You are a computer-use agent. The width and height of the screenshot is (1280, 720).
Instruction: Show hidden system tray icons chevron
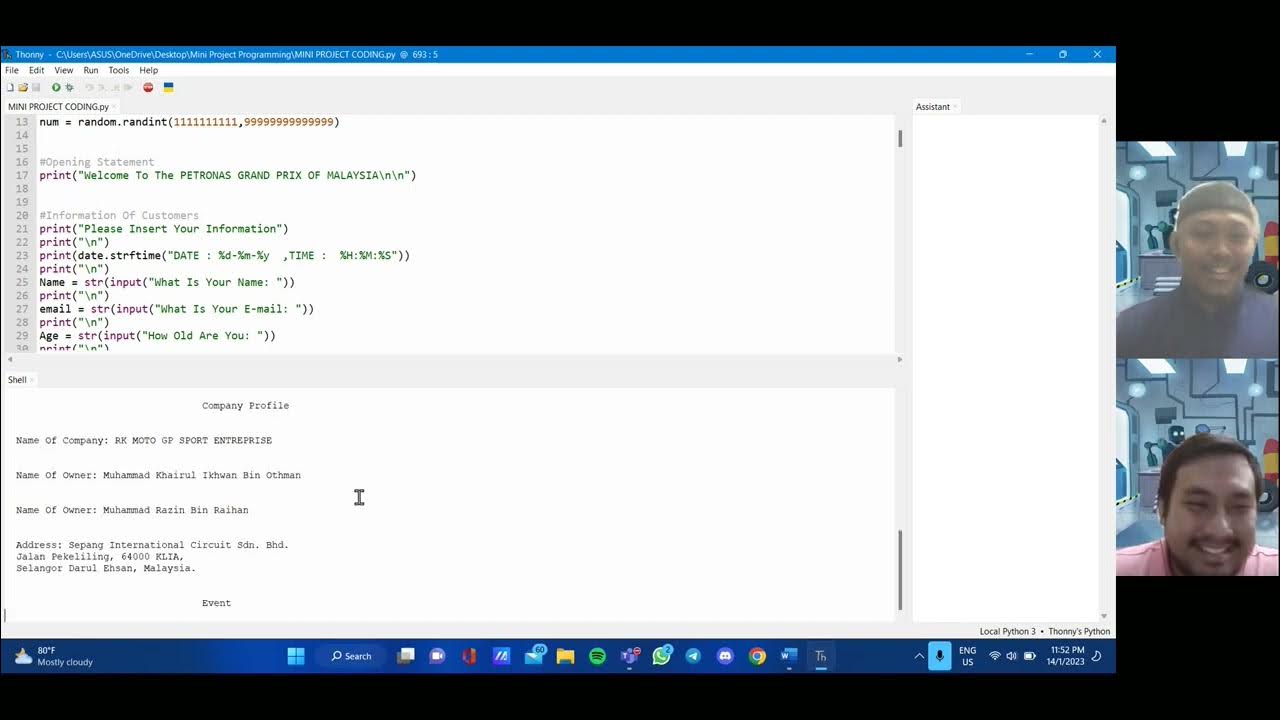pos(918,656)
